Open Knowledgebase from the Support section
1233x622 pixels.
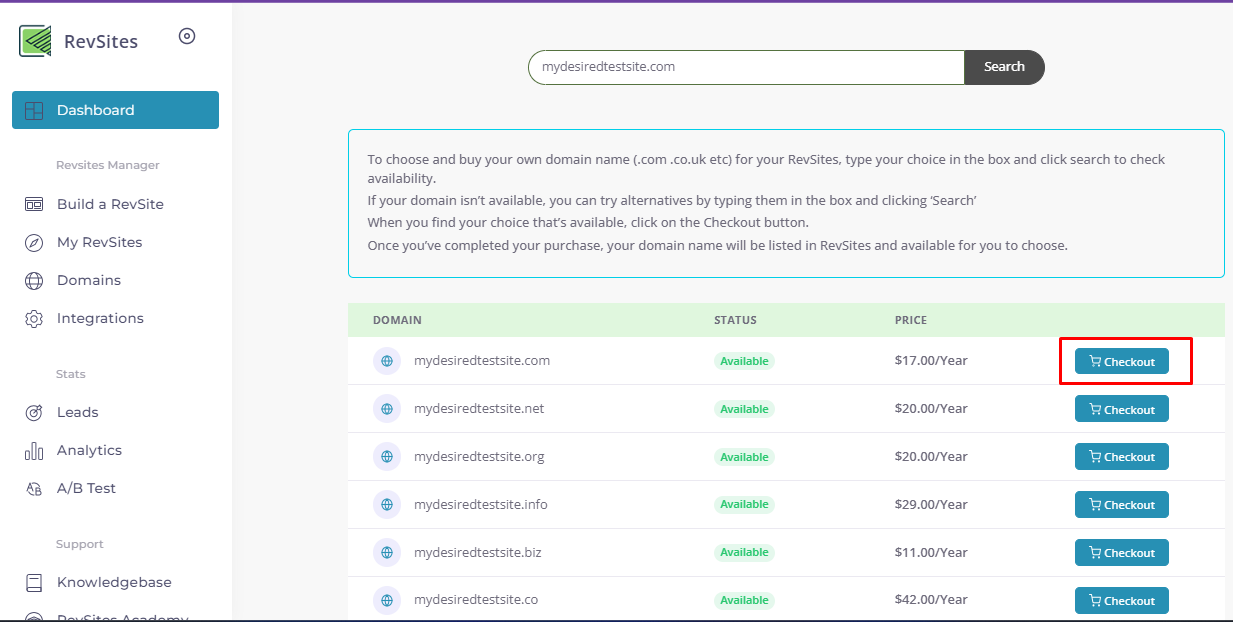113,582
